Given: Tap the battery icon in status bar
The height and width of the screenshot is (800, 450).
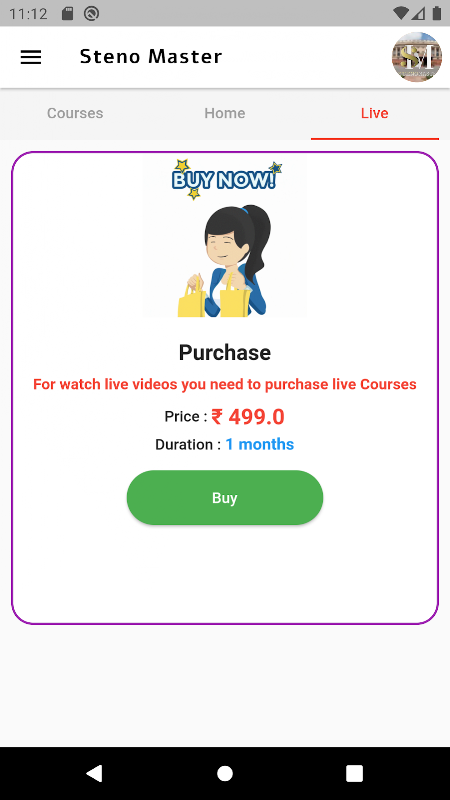Looking at the screenshot, I should (x=437, y=13).
